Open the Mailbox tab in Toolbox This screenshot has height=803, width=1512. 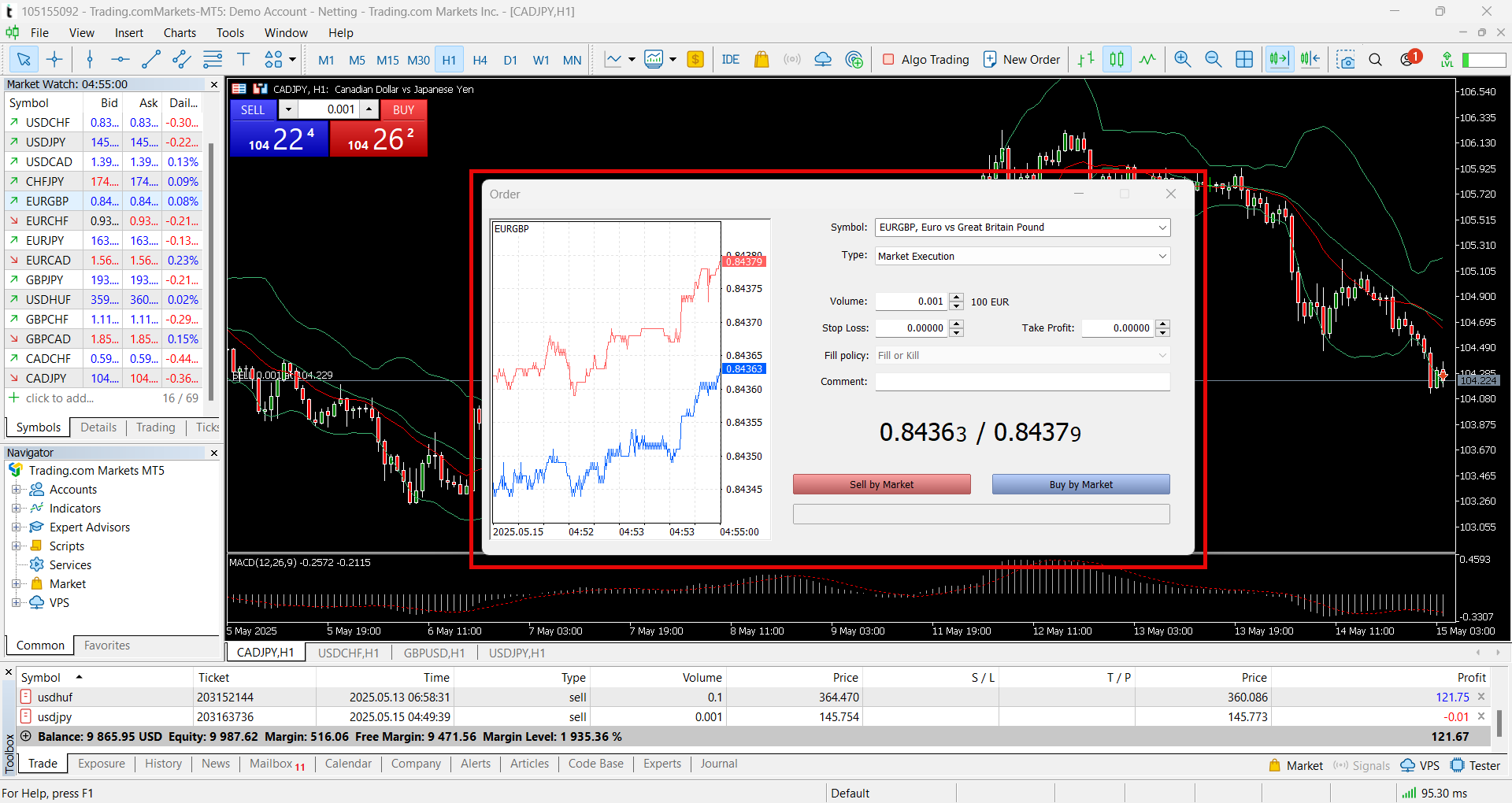pyautogui.click(x=276, y=764)
